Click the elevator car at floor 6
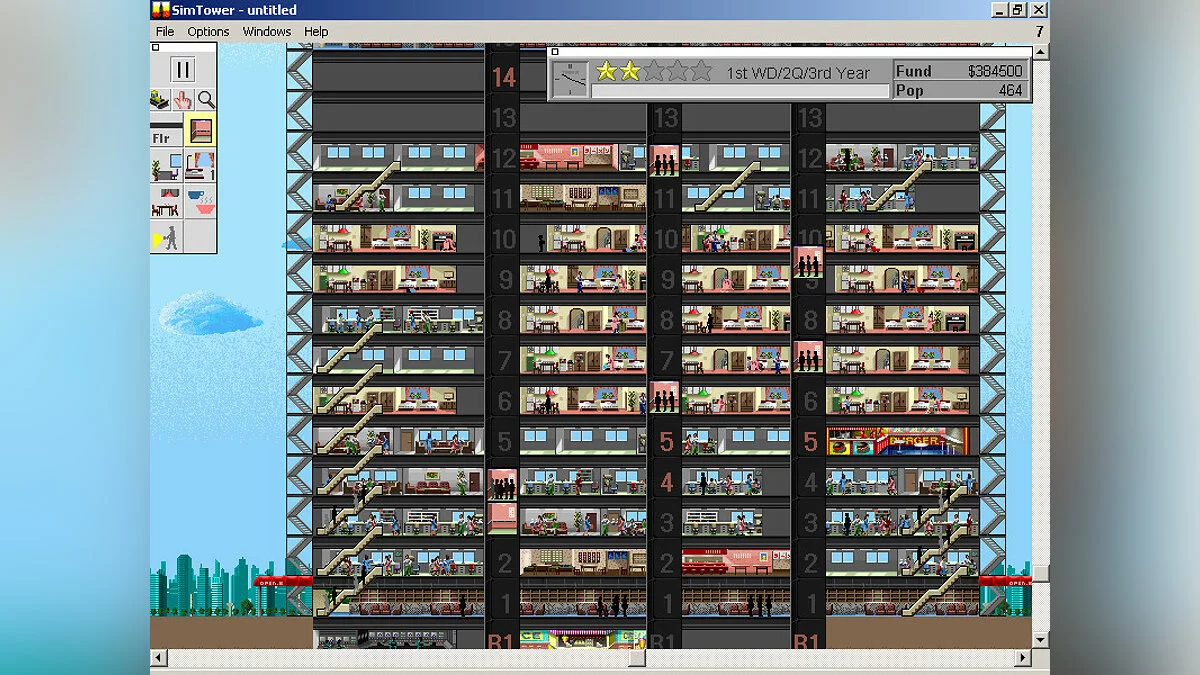1200x675 pixels. (664, 397)
